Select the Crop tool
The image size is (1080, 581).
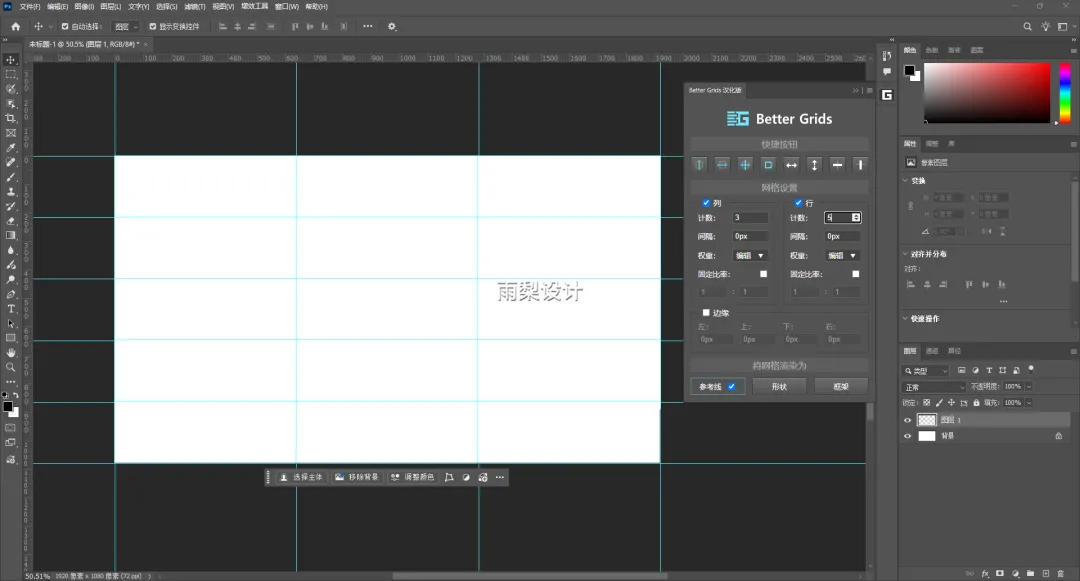tap(11, 118)
